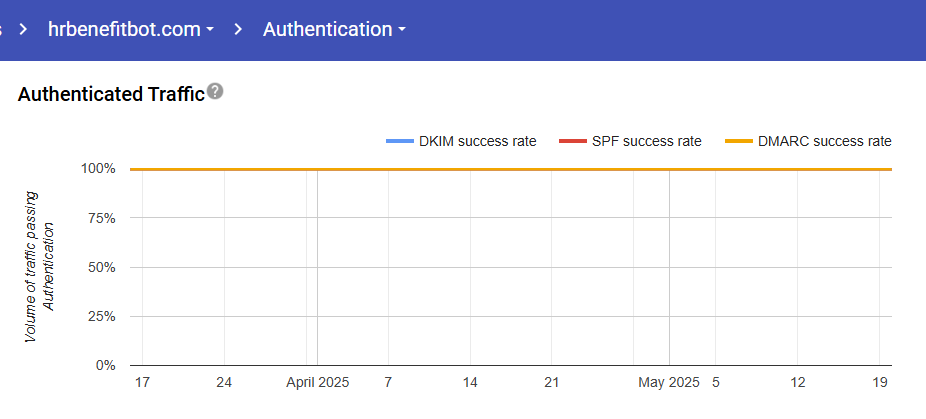Click the y-axis title about traffic passing Authentication

tap(39, 267)
